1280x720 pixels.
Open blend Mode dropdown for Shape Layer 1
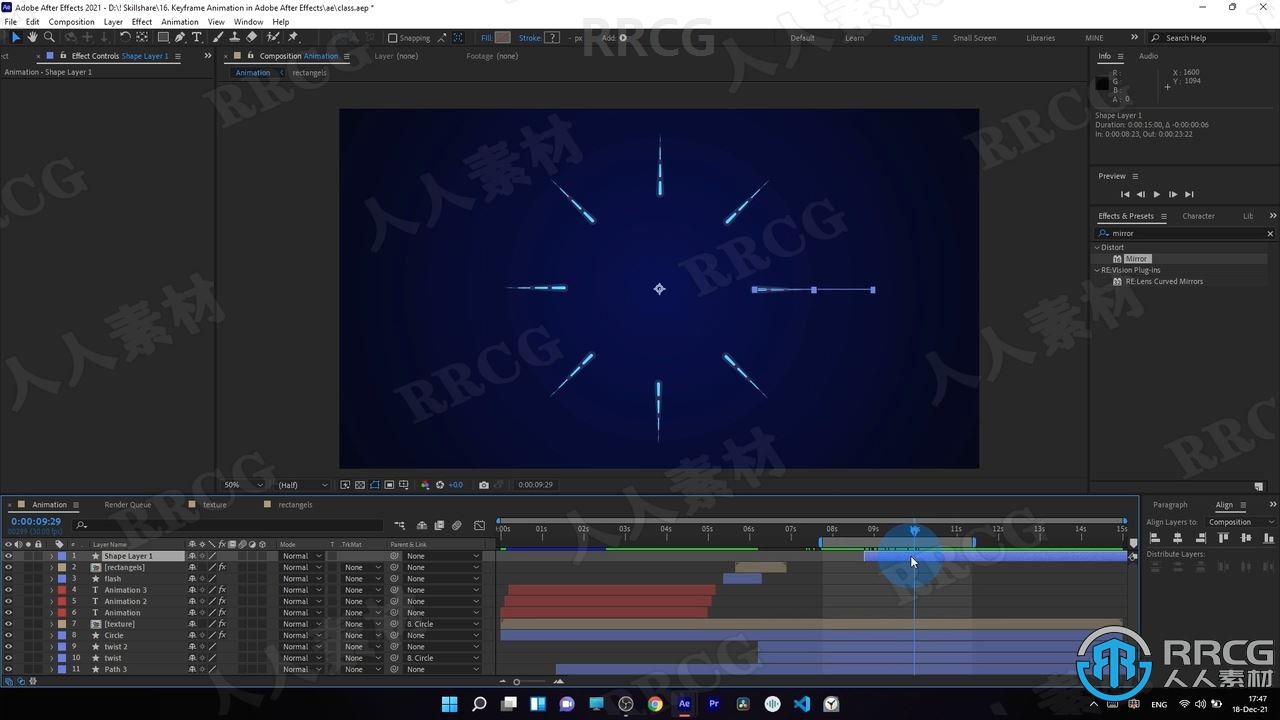click(301, 556)
